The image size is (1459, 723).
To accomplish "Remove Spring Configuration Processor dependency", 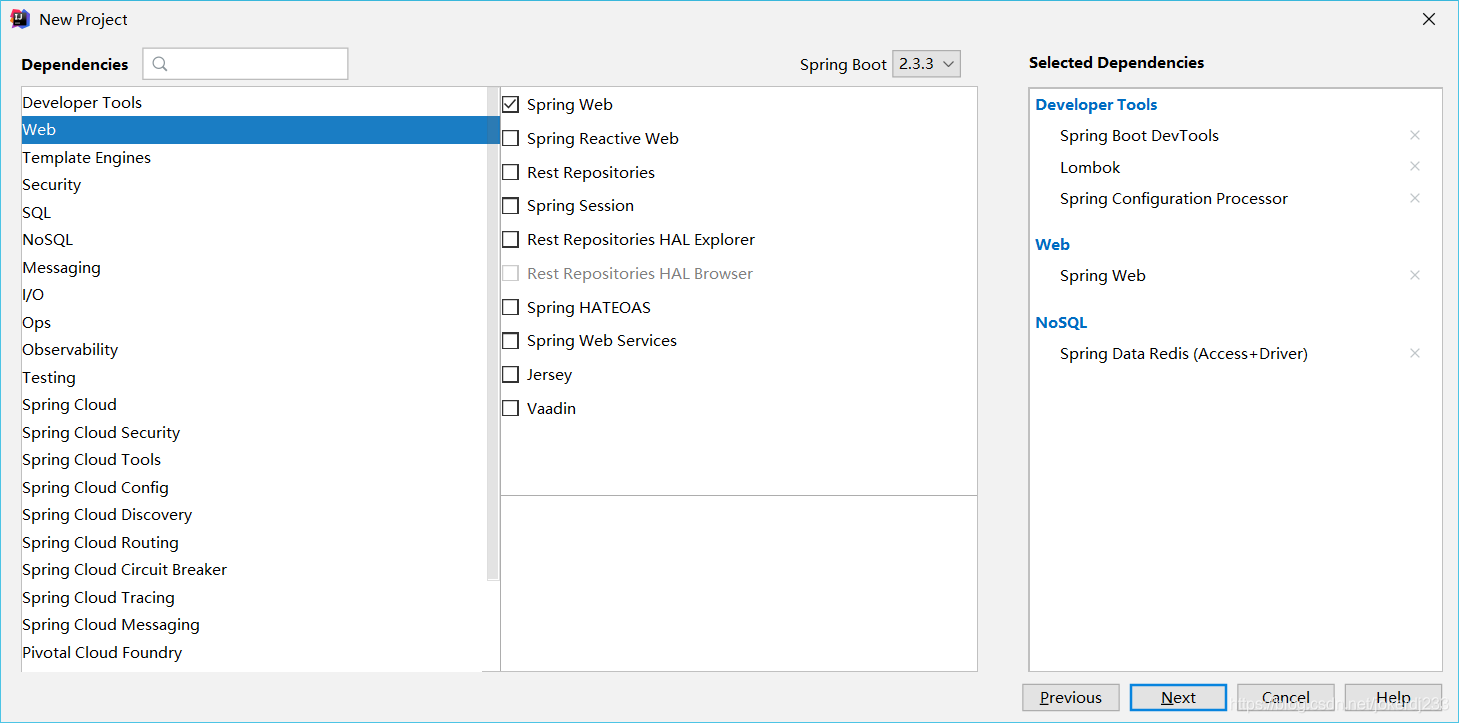I will click(1414, 198).
